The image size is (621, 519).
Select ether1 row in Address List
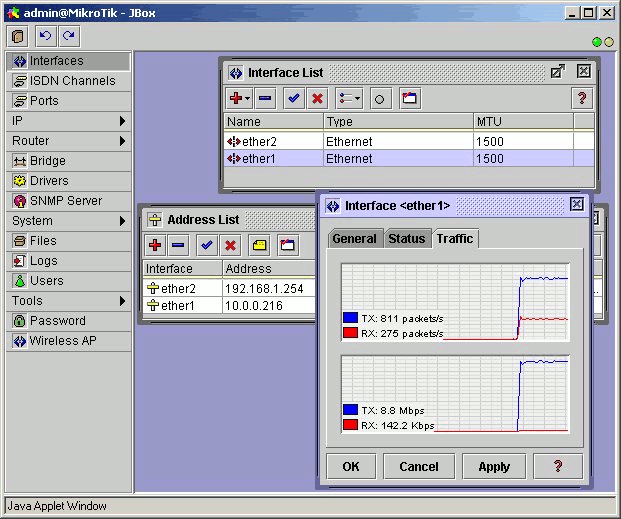229,305
